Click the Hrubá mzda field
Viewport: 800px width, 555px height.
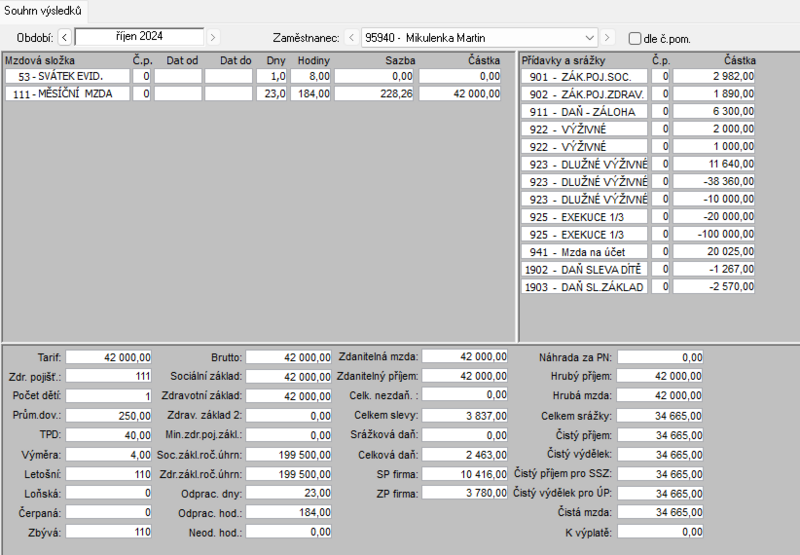click(x=660, y=396)
